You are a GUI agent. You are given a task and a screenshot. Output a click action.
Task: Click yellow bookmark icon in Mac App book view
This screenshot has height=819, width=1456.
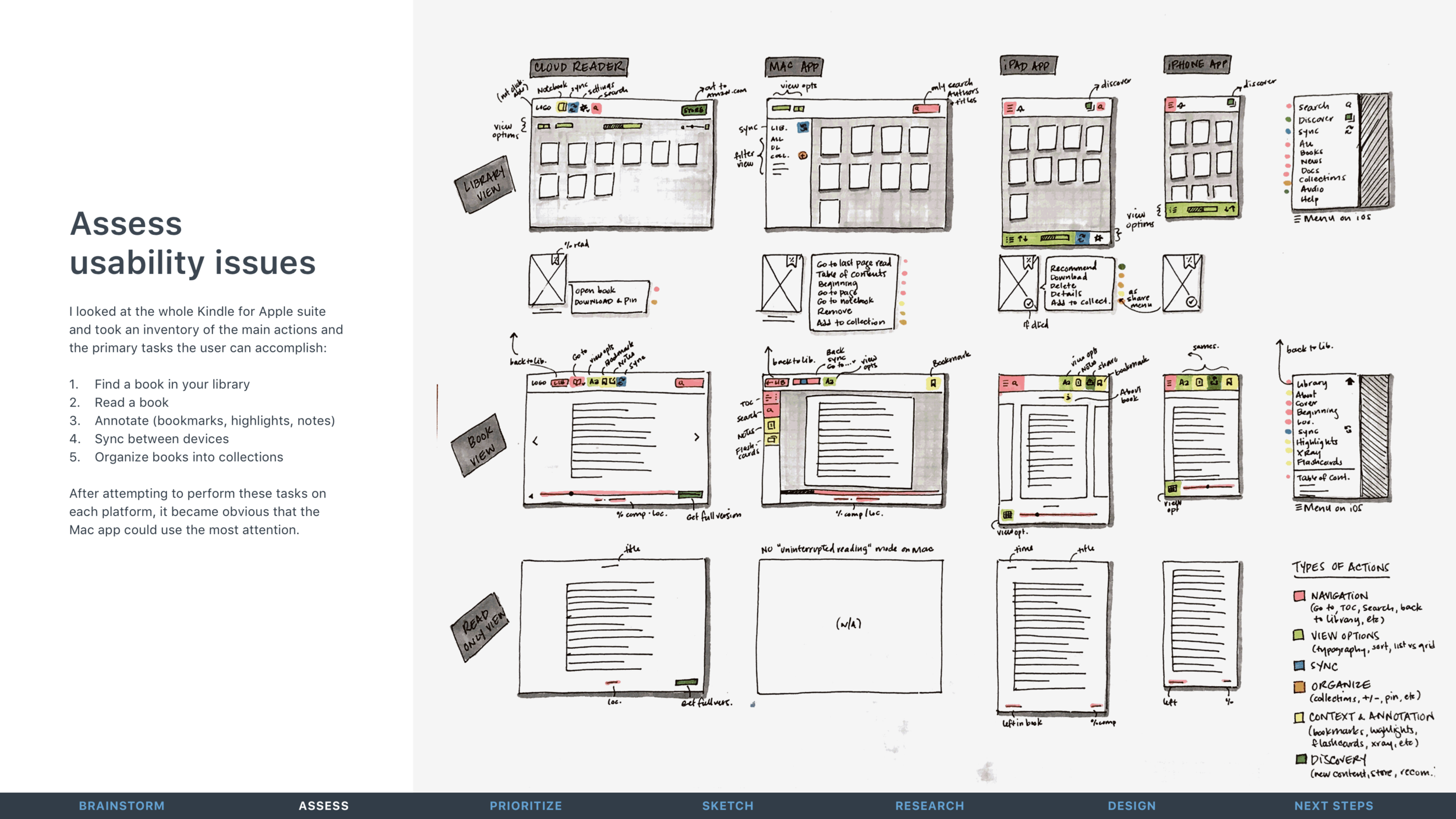click(933, 383)
